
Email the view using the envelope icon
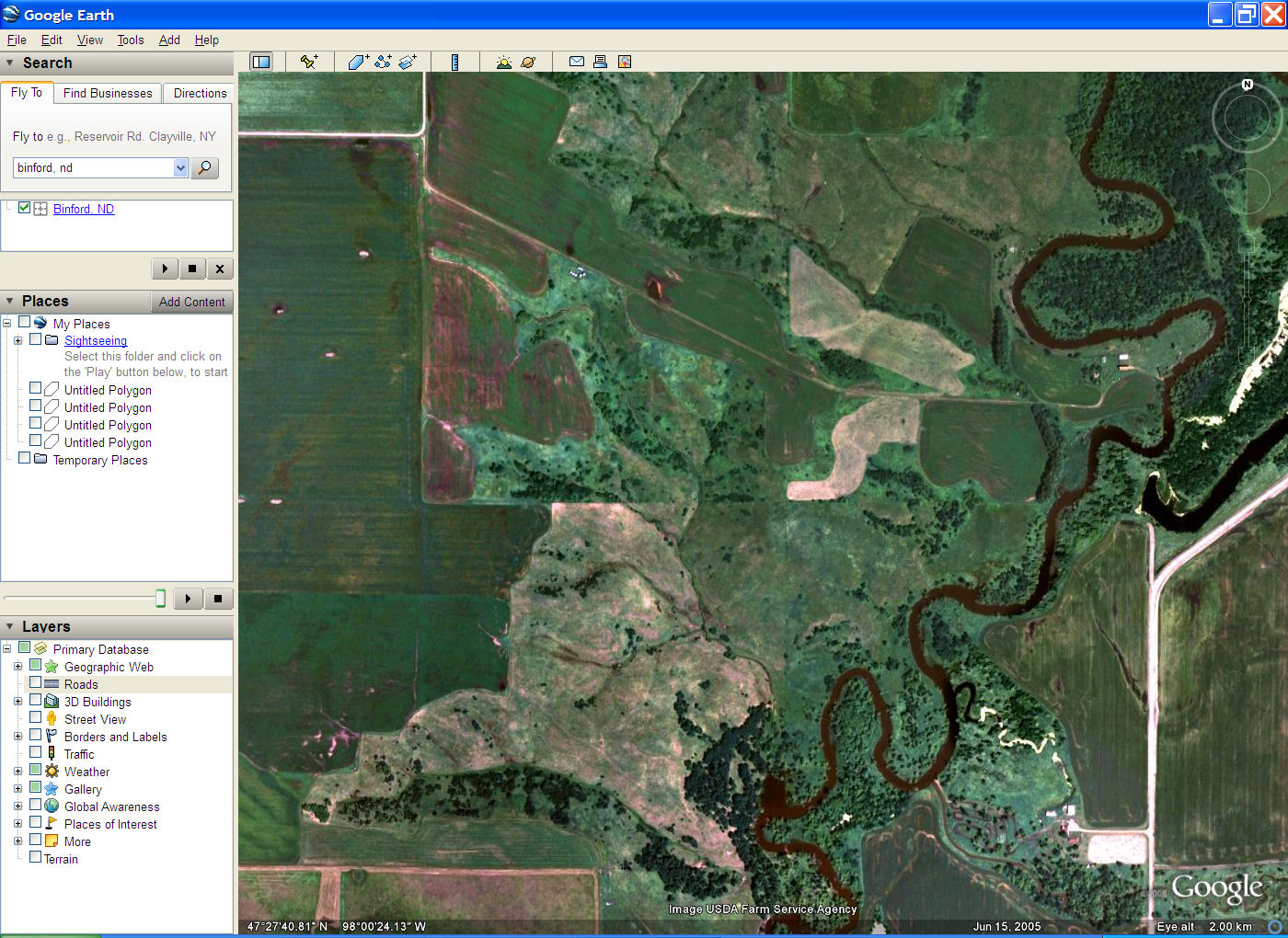click(577, 62)
